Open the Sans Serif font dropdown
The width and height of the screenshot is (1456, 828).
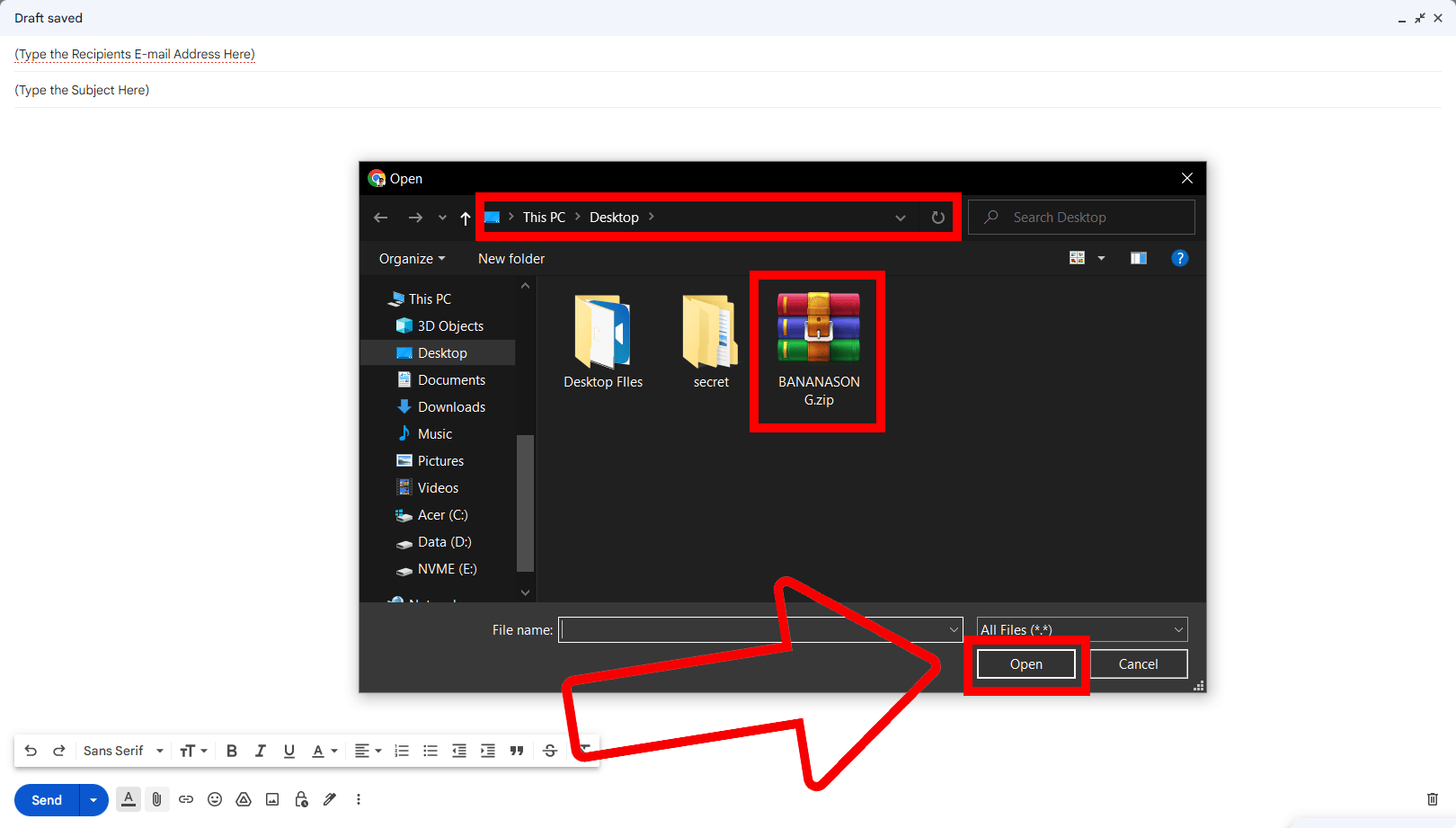point(121,750)
